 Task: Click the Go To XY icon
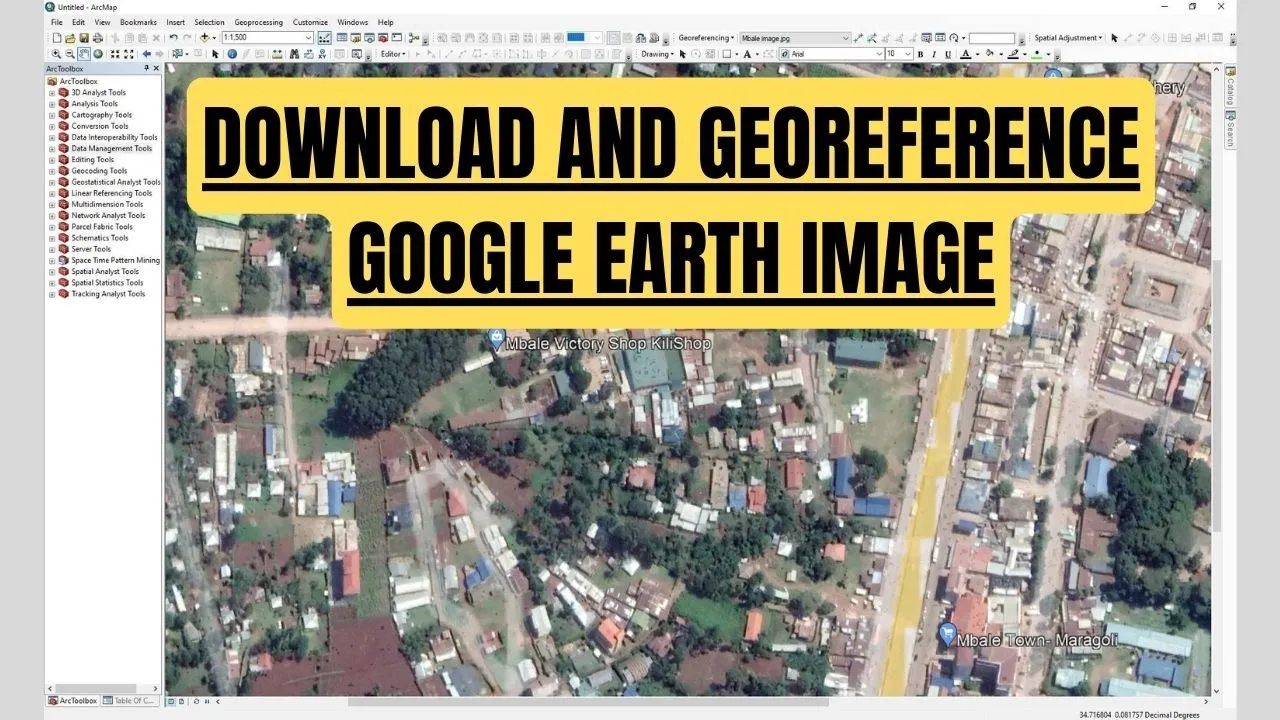(322, 53)
